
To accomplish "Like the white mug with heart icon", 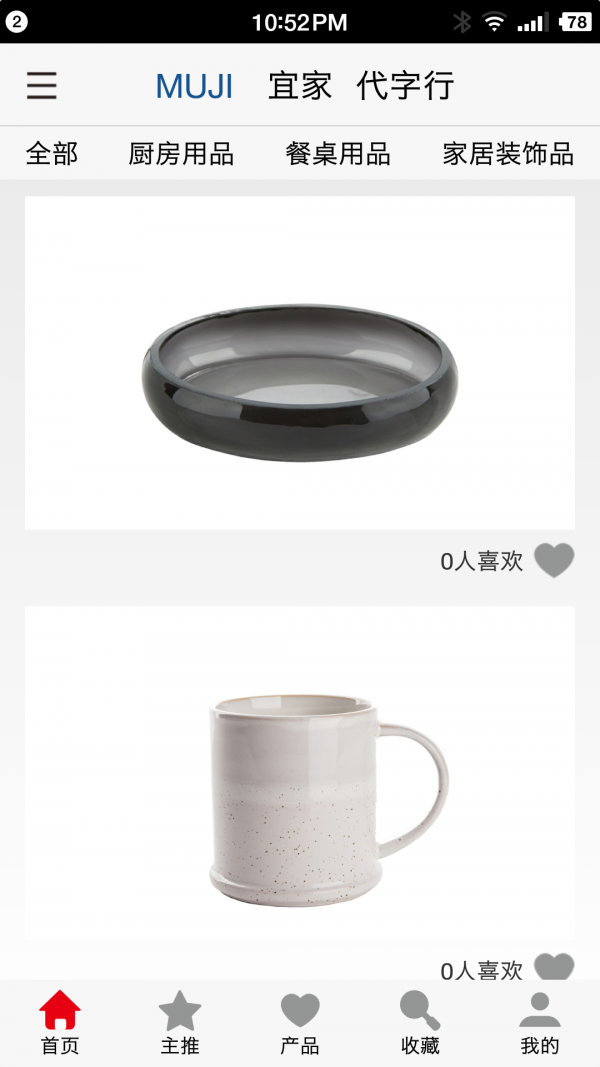I will point(554,967).
